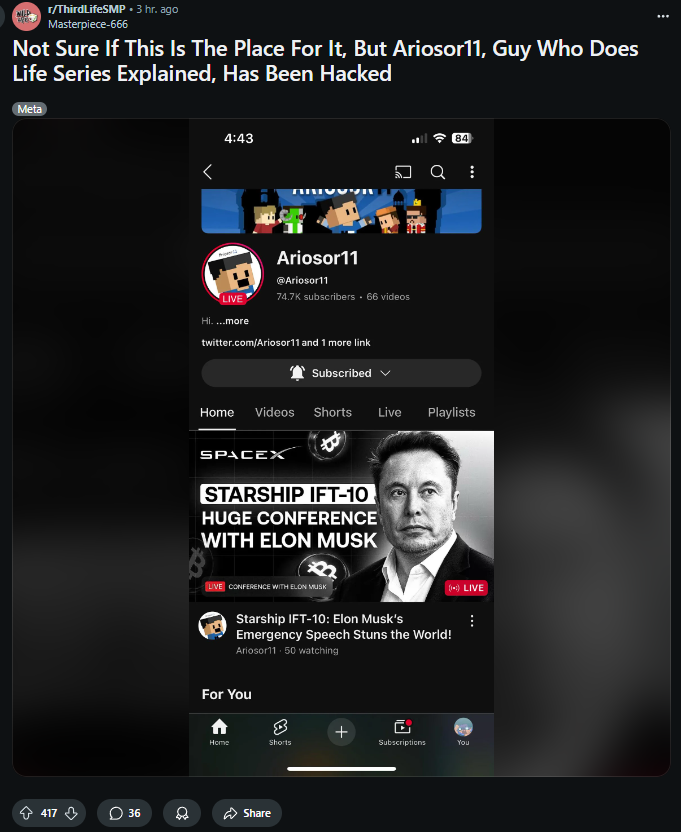
Task: Switch to the Playlists channel tab
Action: point(452,412)
